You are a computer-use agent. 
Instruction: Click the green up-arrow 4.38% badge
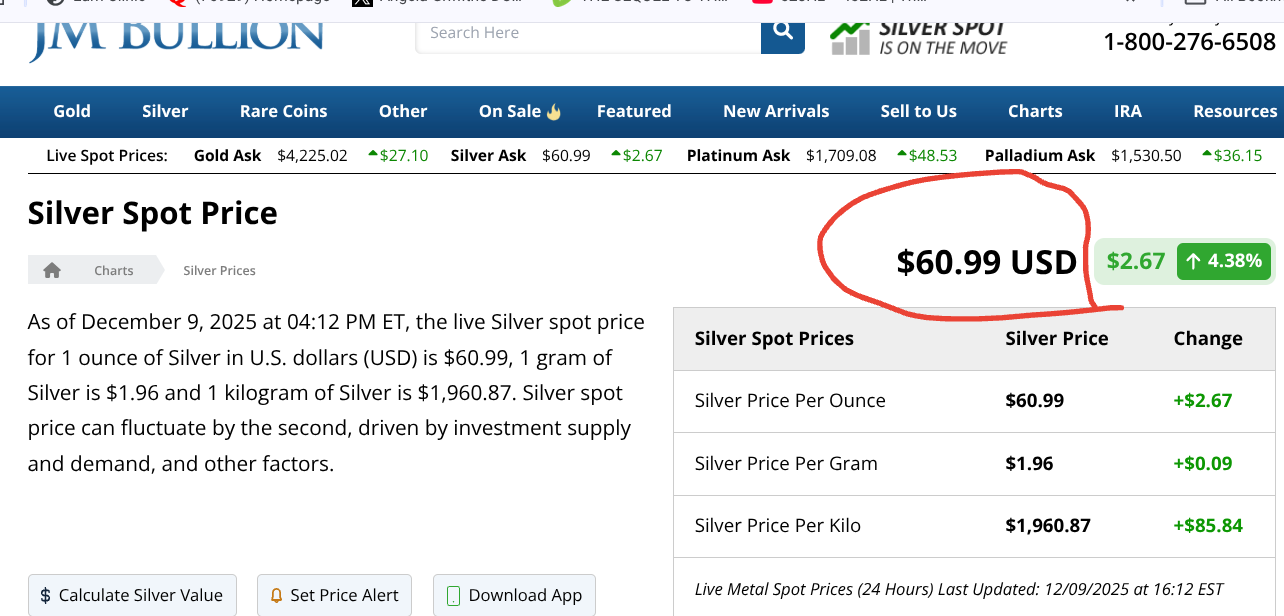[1223, 262]
